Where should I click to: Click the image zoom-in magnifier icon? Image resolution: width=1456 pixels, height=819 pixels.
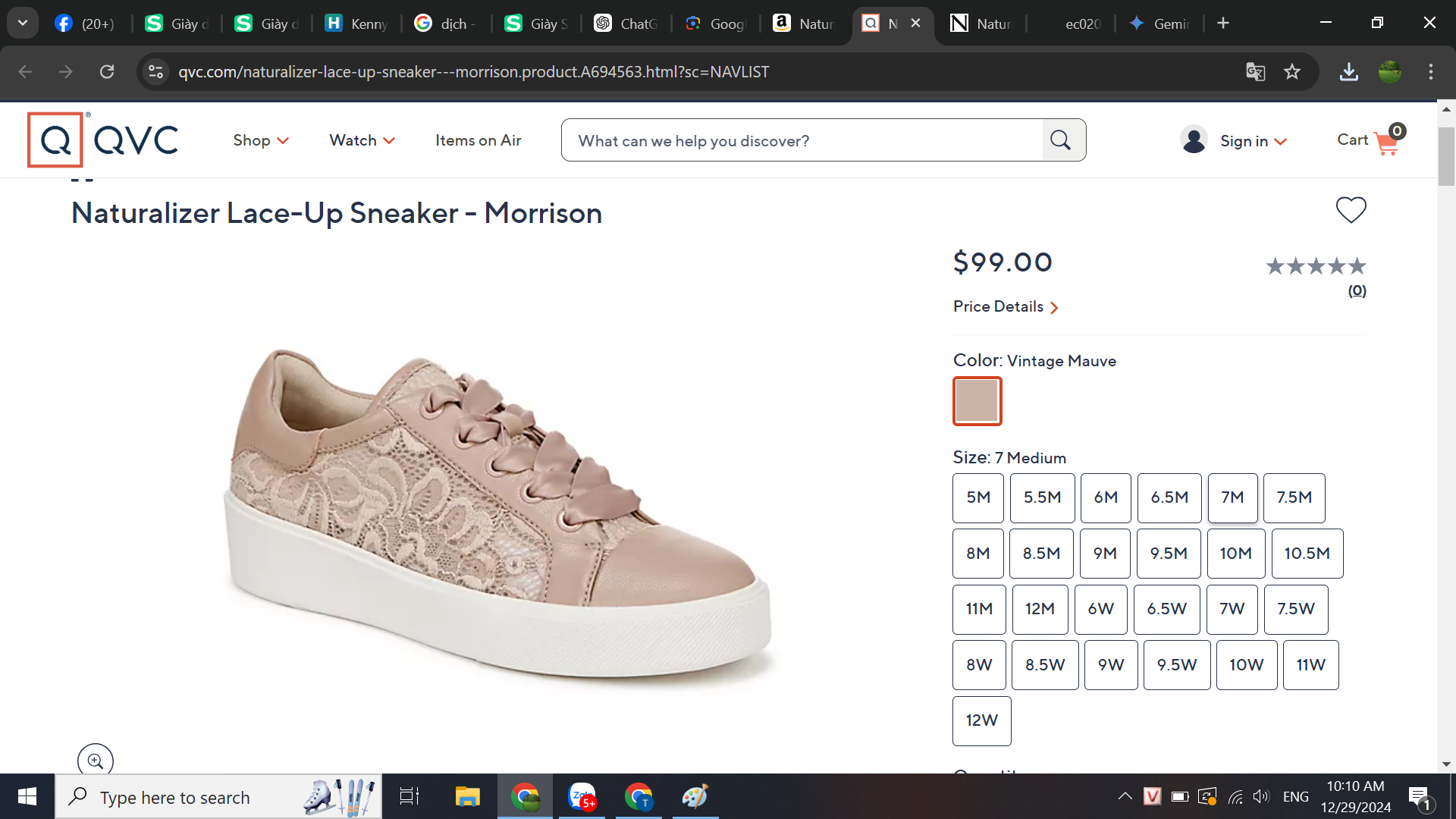(96, 761)
